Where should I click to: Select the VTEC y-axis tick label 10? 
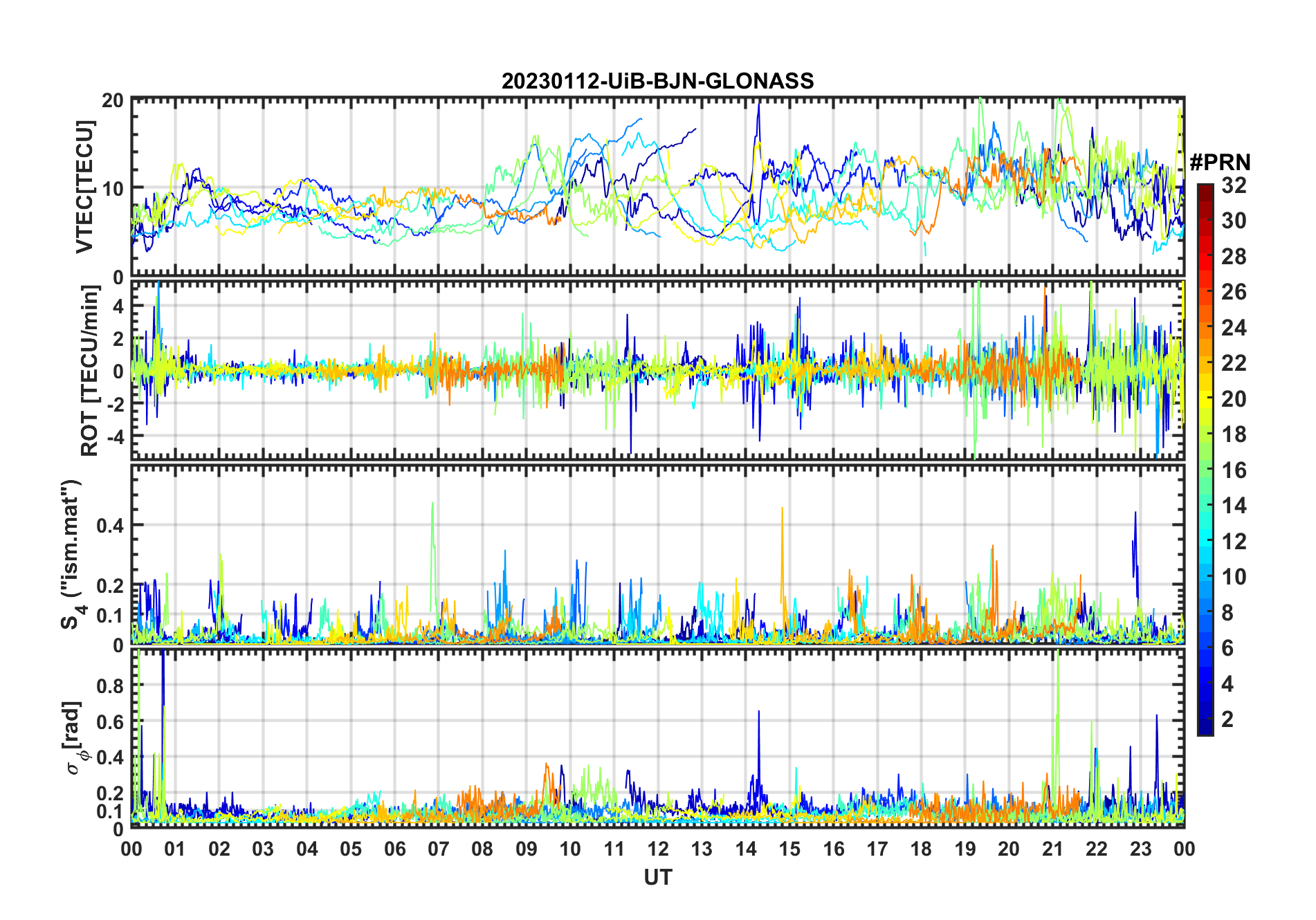point(113,188)
